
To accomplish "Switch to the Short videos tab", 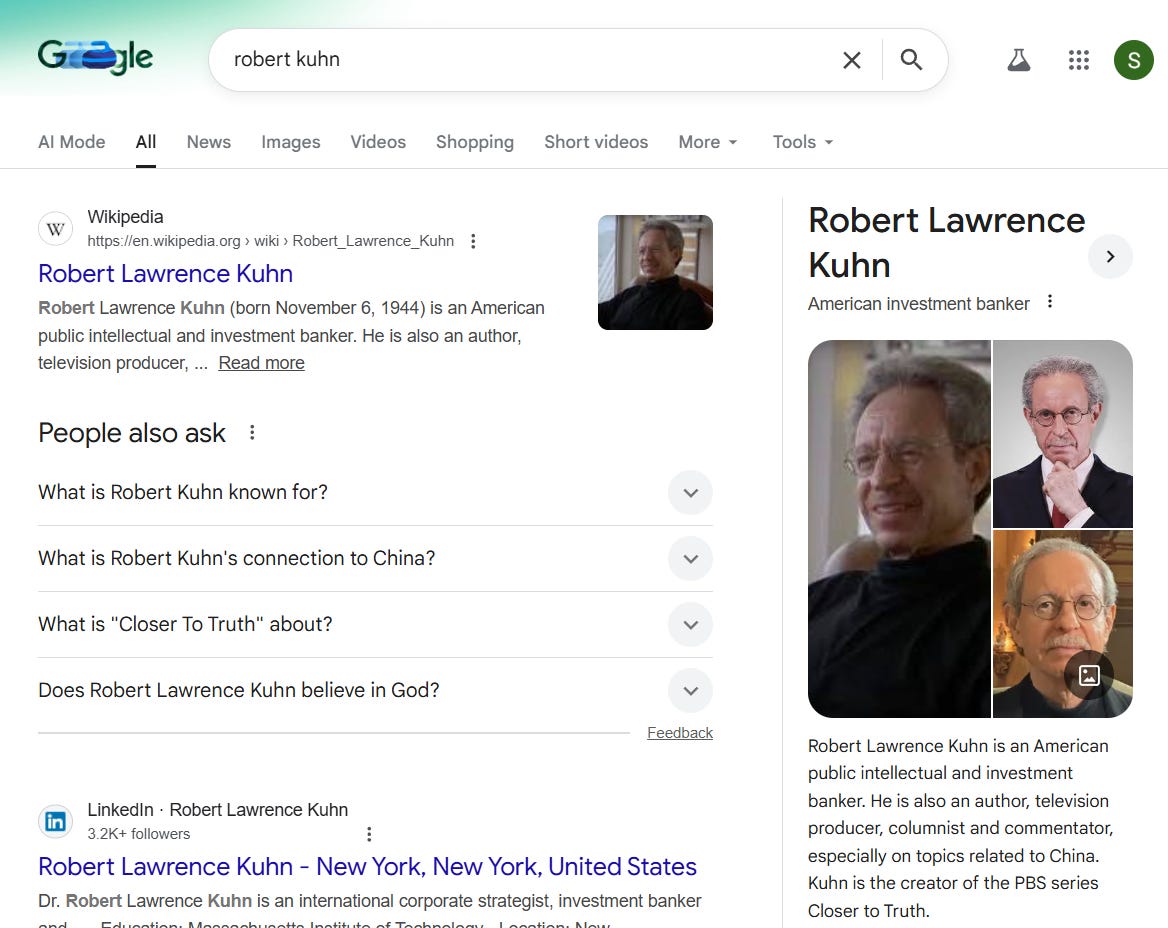I will (596, 142).
